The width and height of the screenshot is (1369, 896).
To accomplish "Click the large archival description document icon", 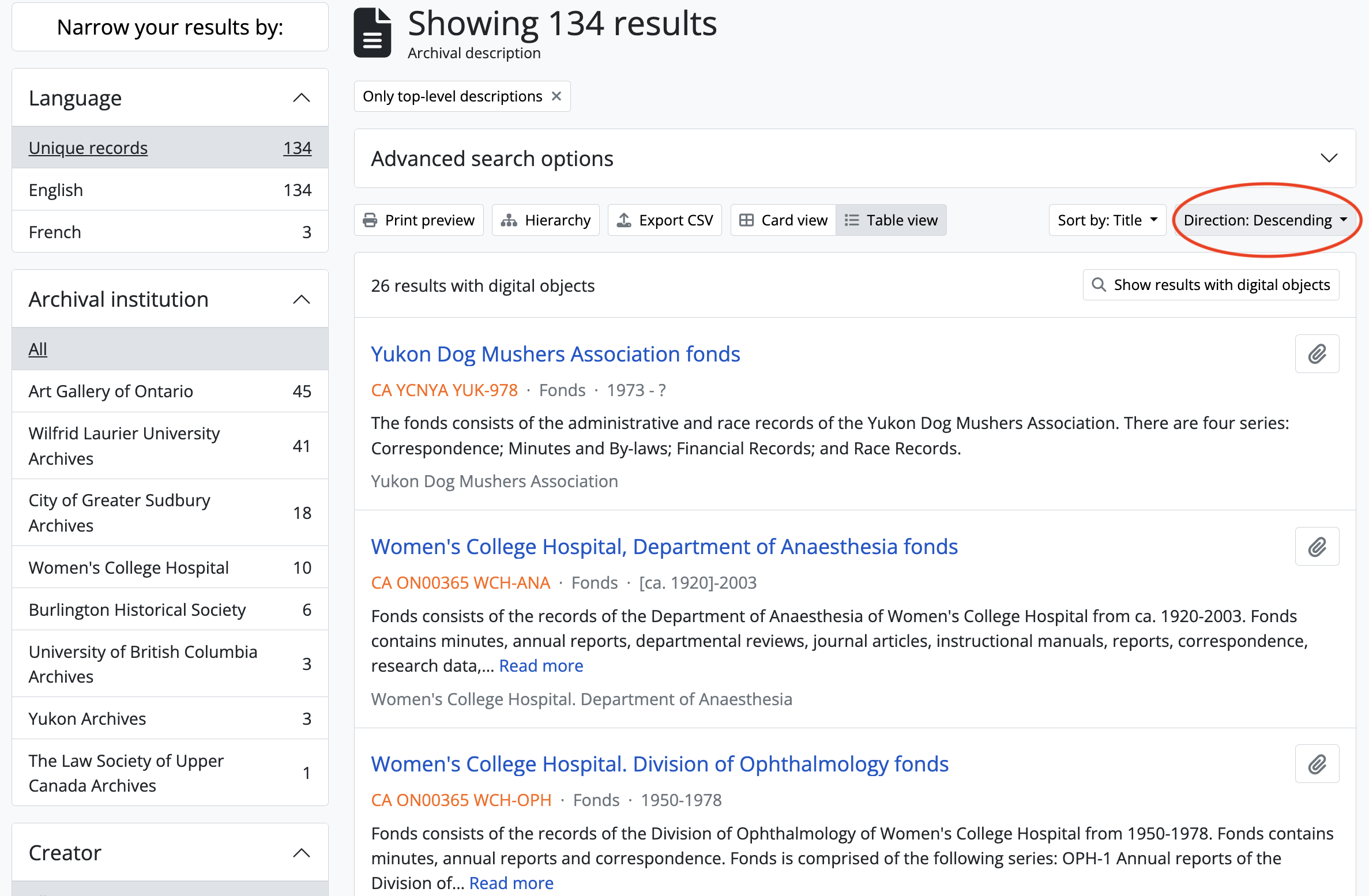I will (373, 33).
